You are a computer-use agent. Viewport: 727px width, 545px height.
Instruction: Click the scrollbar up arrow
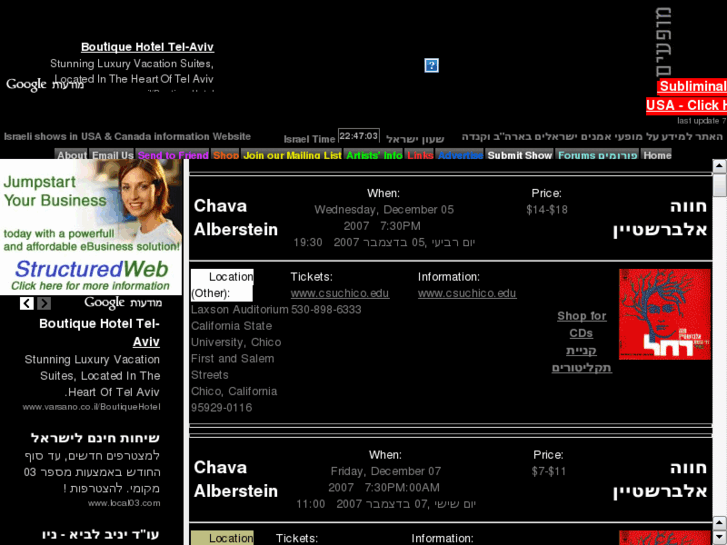pyautogui.click(x=719, y=166)
